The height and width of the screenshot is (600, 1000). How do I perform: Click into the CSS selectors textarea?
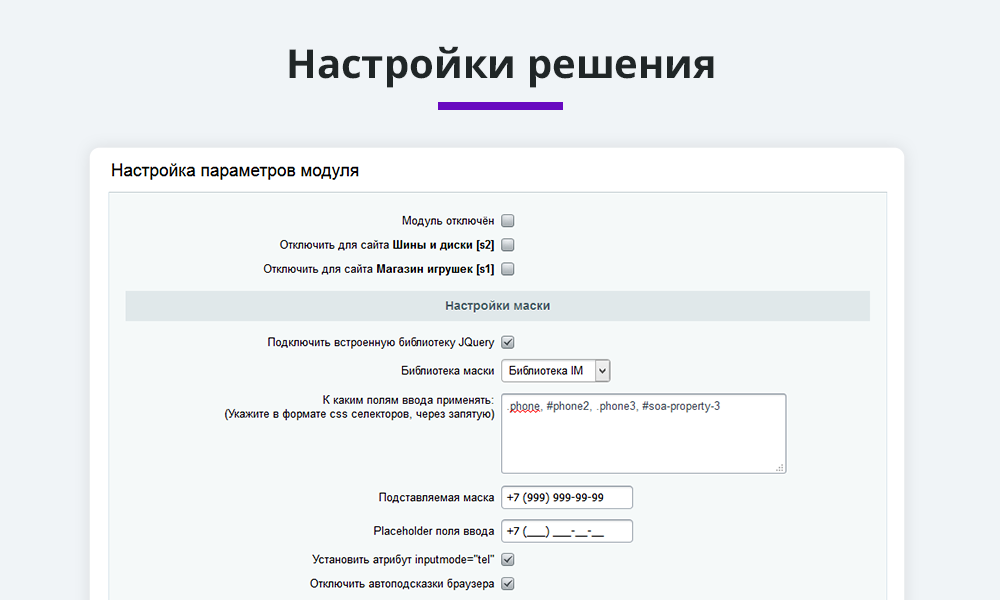[x=642, y=440]
